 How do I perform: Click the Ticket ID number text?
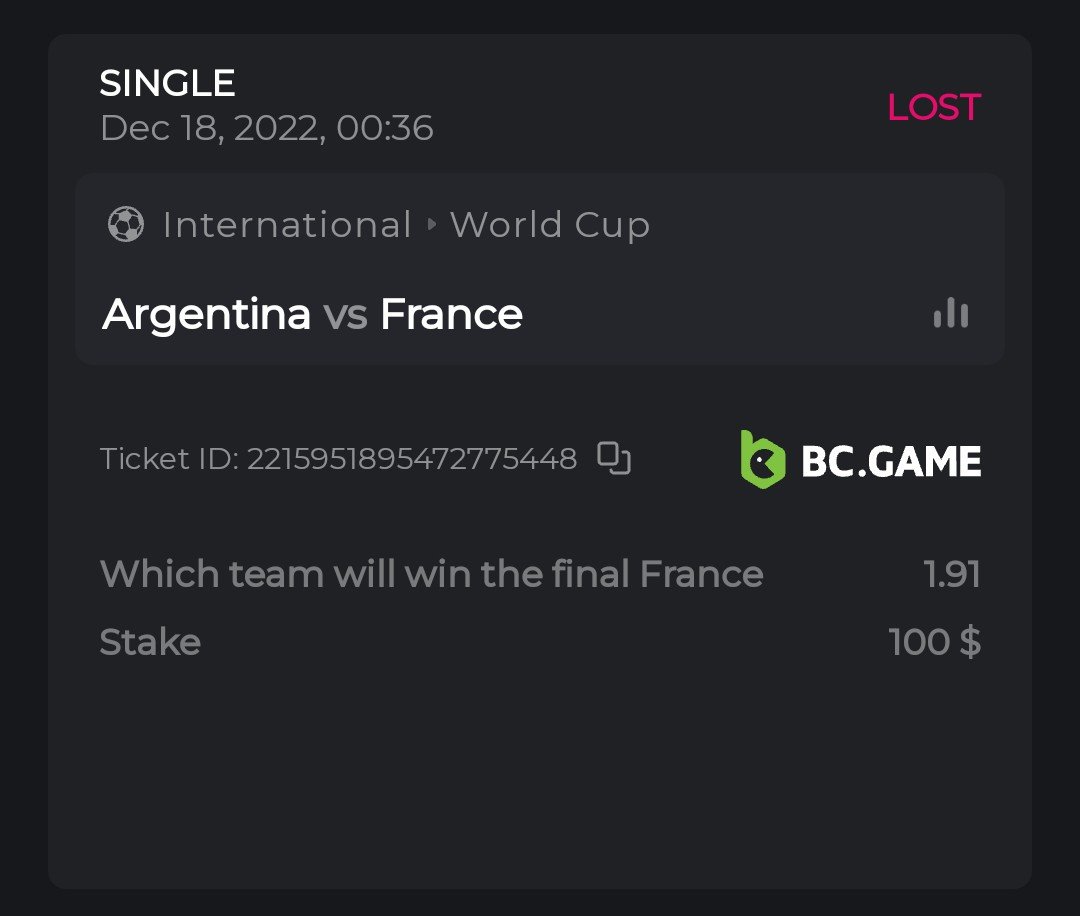(411, 459)
